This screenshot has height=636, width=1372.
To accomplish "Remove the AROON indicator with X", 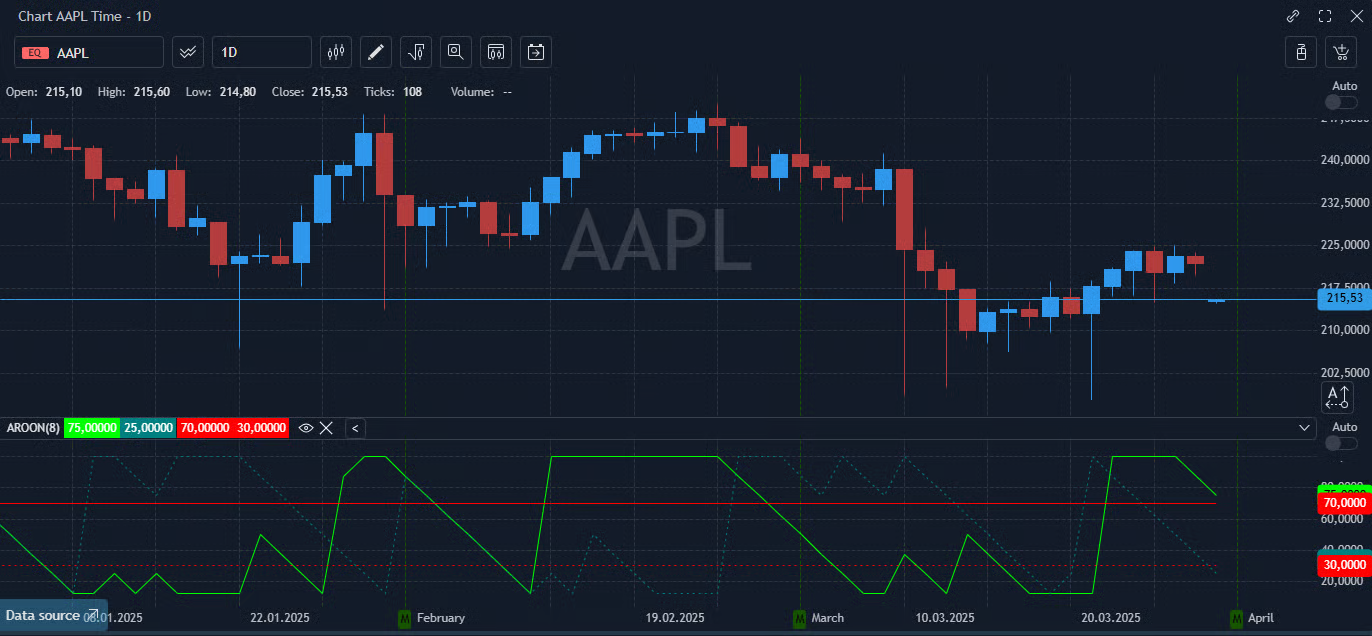I will pyautogui.click(x=326, y=428).
